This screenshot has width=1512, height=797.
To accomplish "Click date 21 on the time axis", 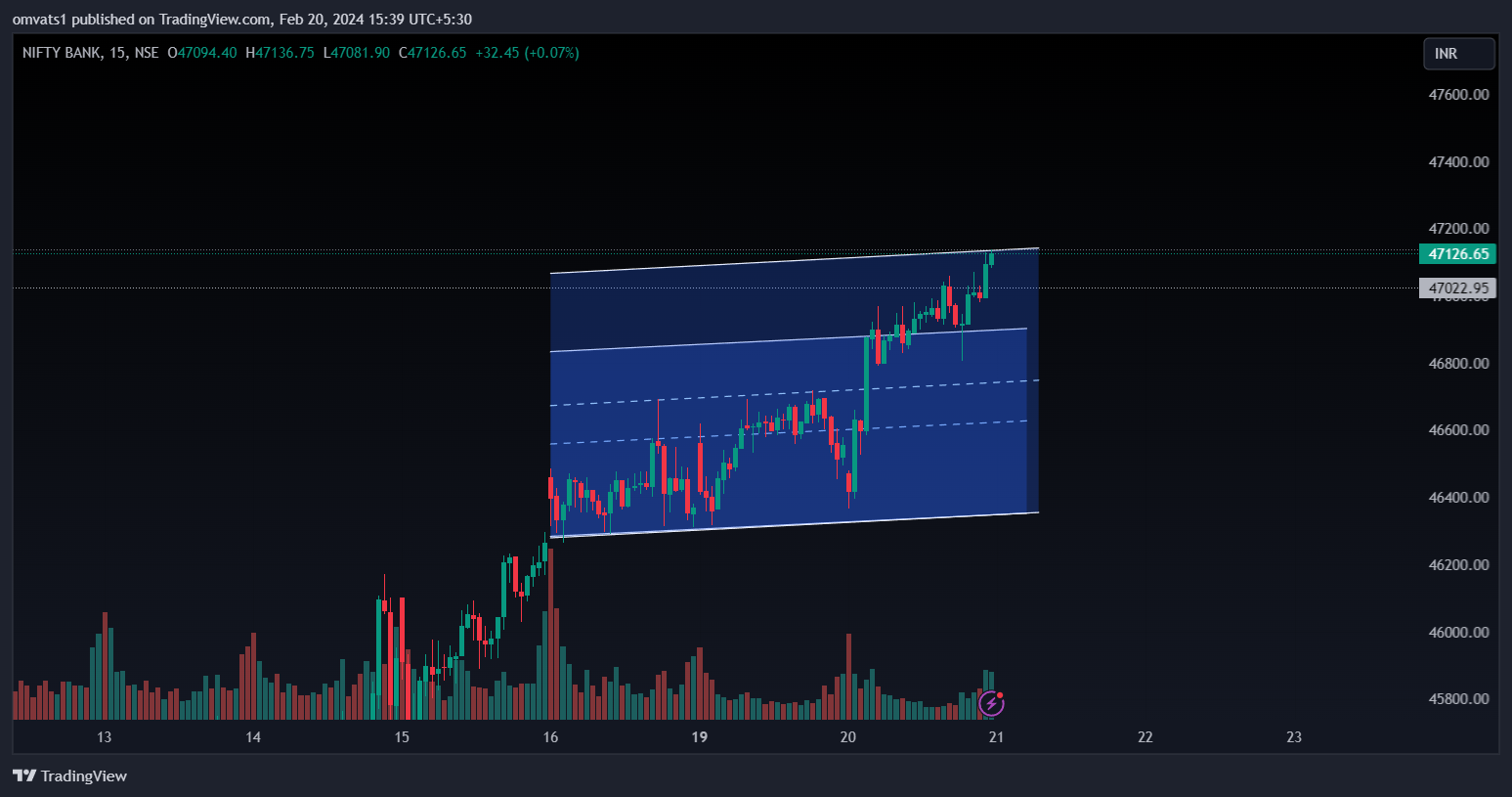I will (996, 737).
